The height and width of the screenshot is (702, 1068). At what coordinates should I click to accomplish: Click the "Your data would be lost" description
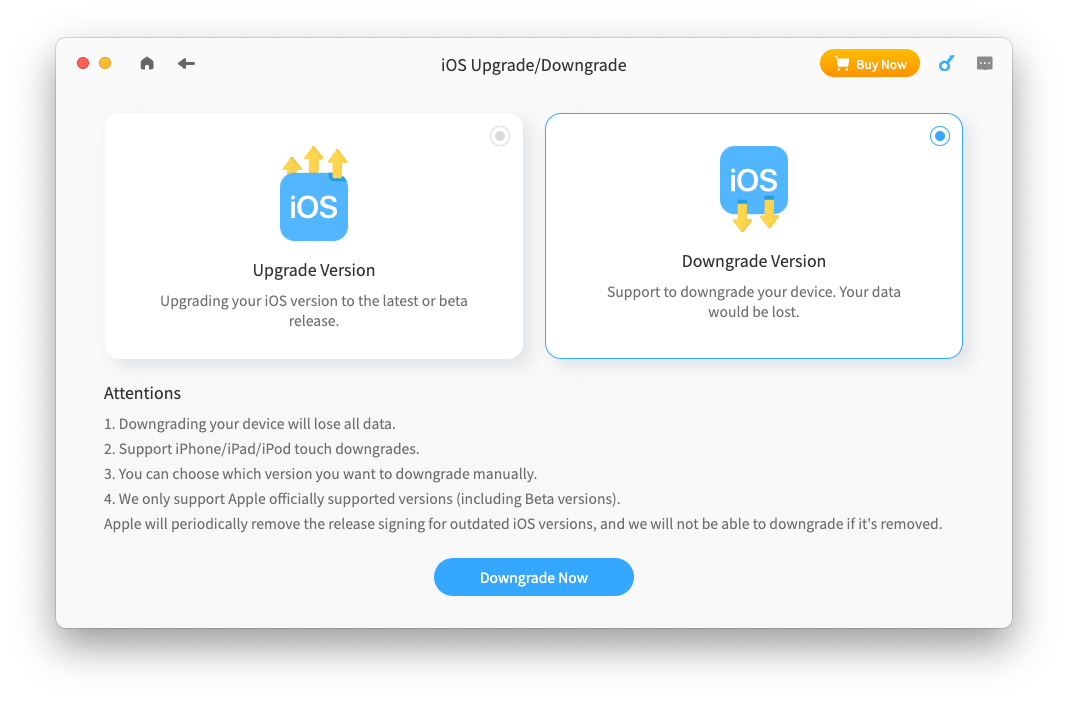coord(754,302)
